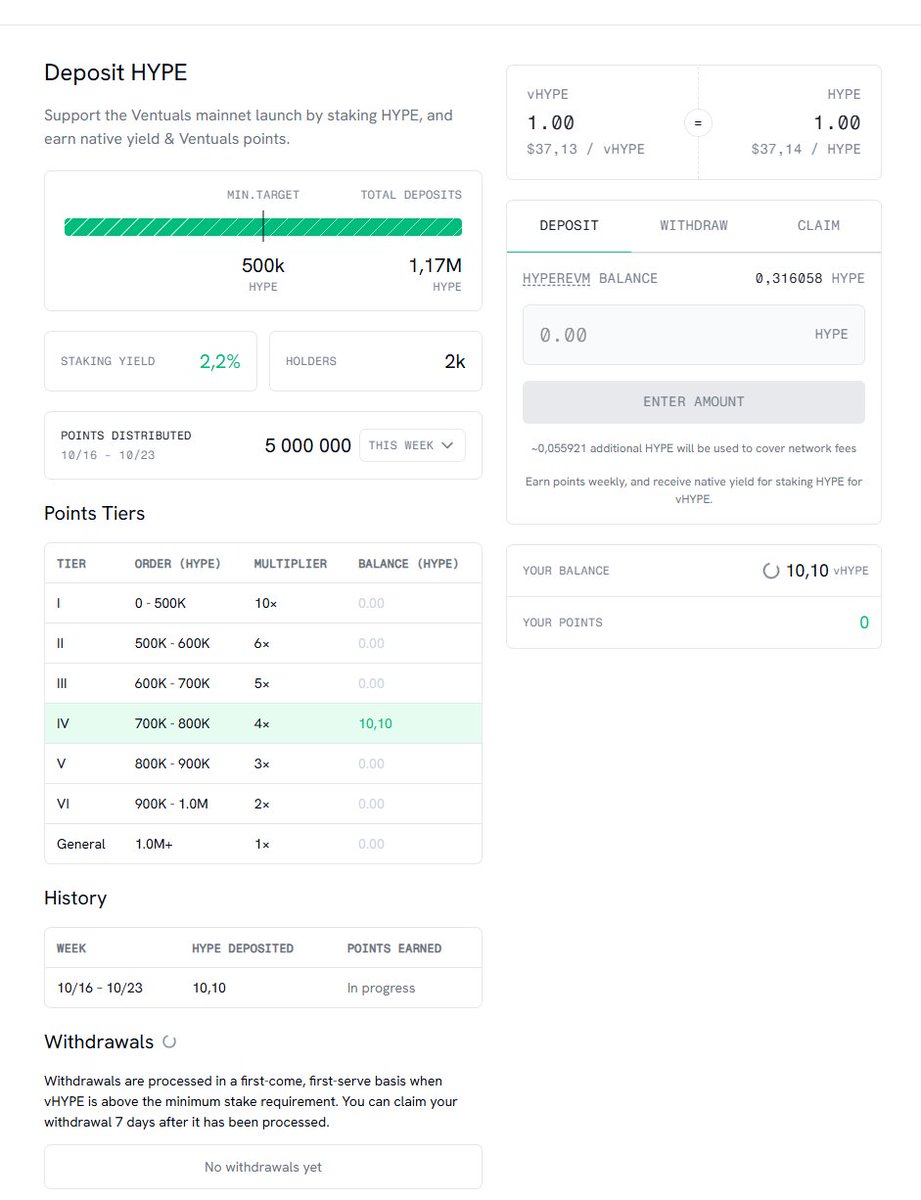Click the In progress points status
921x1200 pixels.
[381, 988]
